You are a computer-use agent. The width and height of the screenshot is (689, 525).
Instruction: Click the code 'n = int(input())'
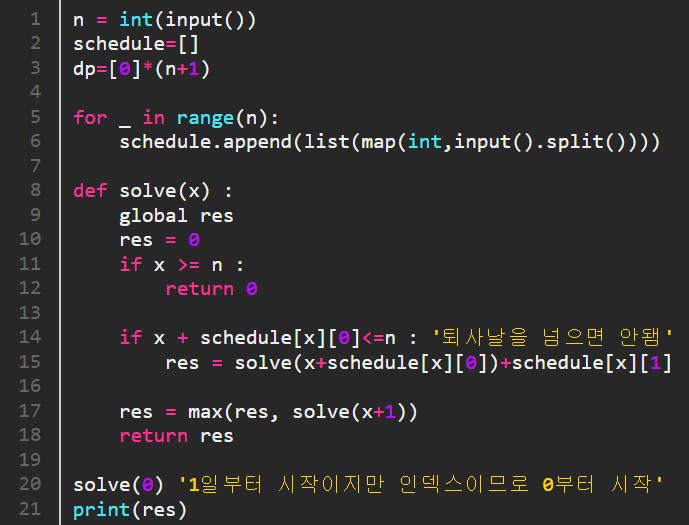[164, 20]
